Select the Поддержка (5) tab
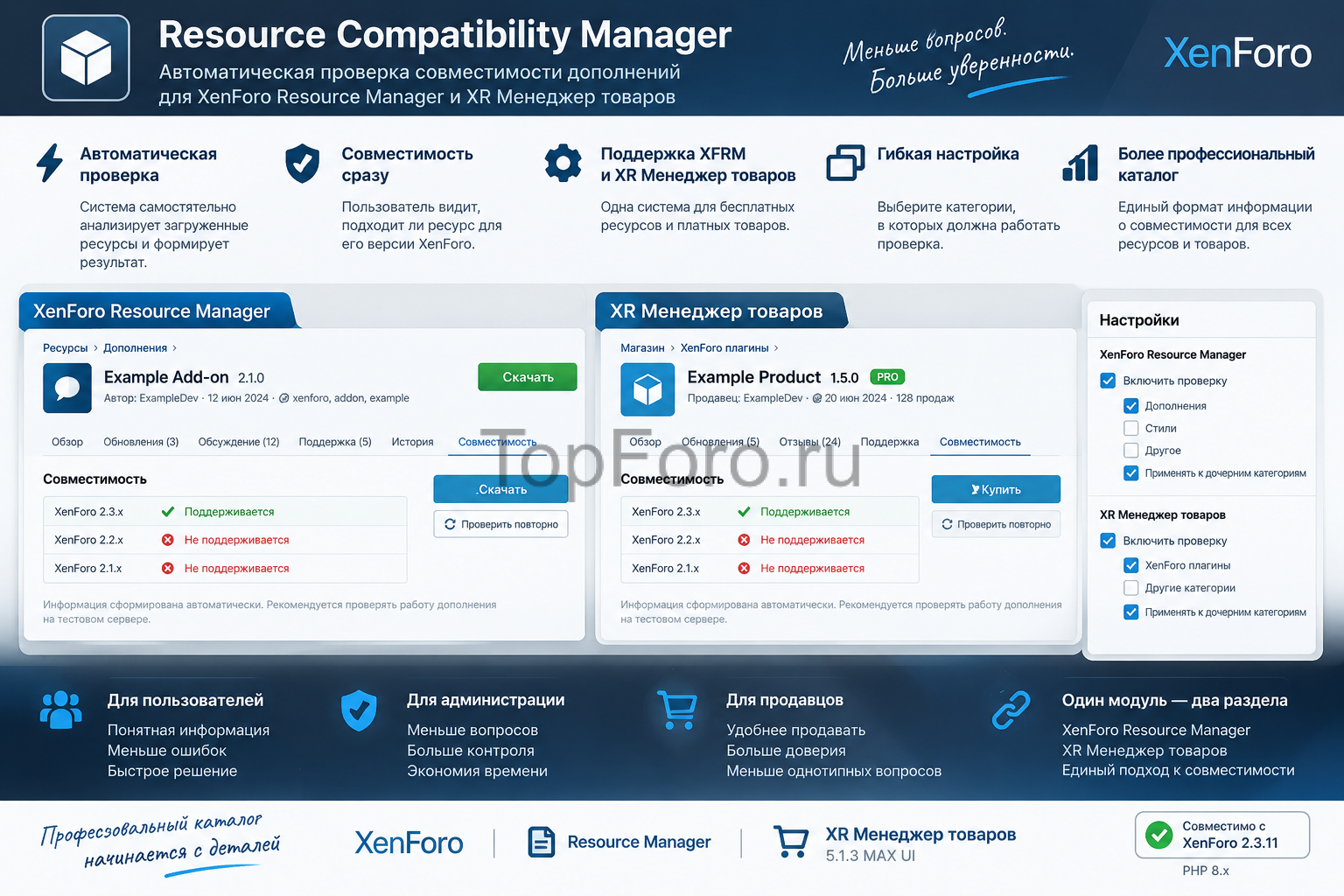The height and width of the screenshot is (896, 1344). point(335,442)
